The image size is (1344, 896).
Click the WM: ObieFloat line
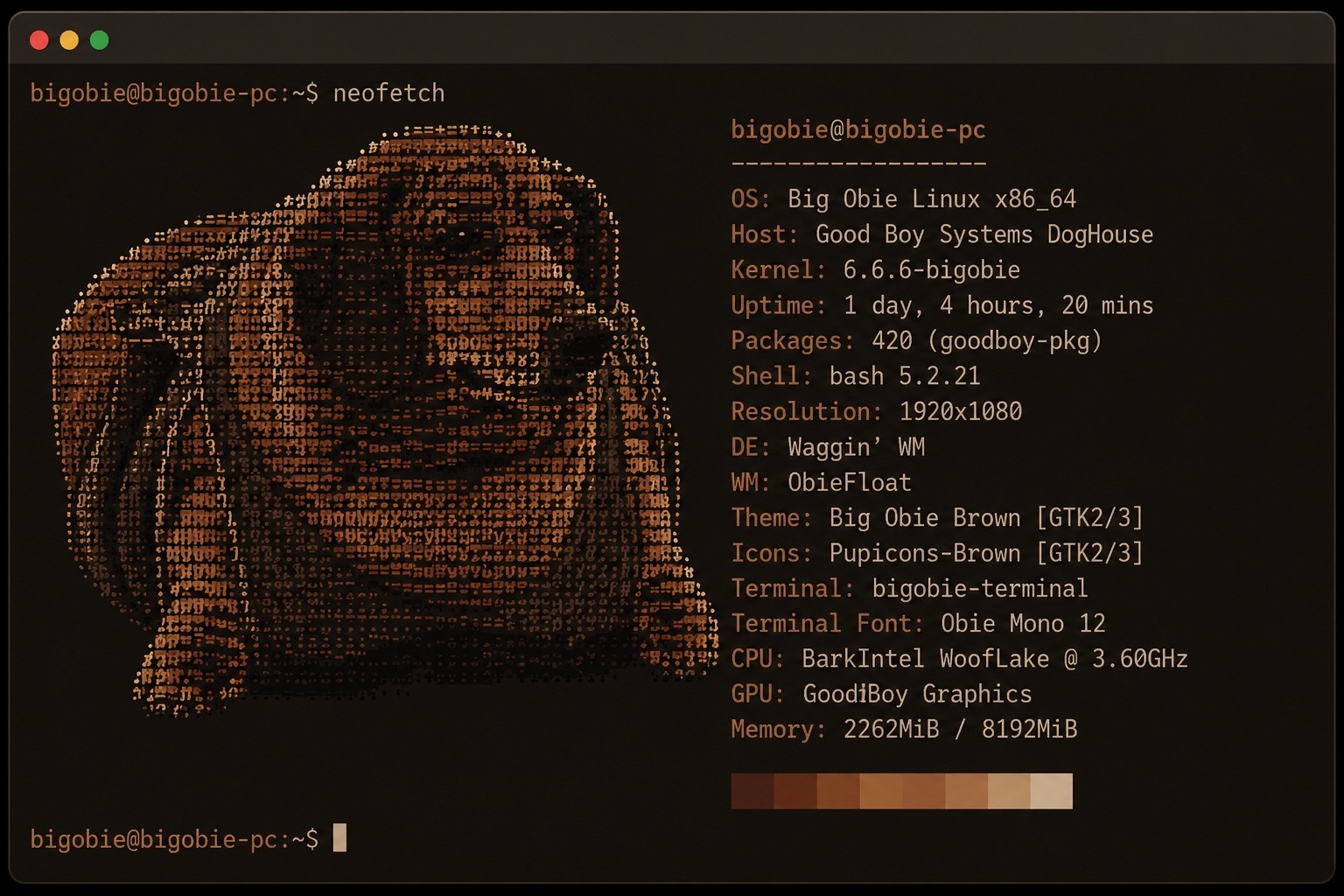coord(821,482)
